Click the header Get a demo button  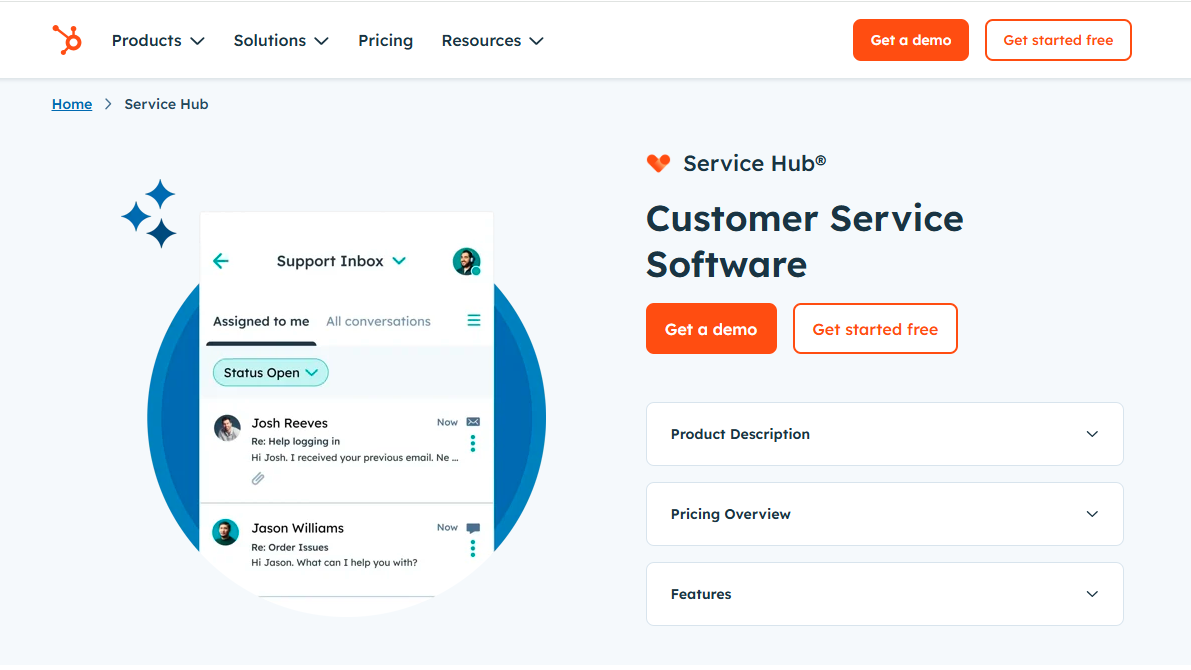pyautogui.click(x=910, y=40)
